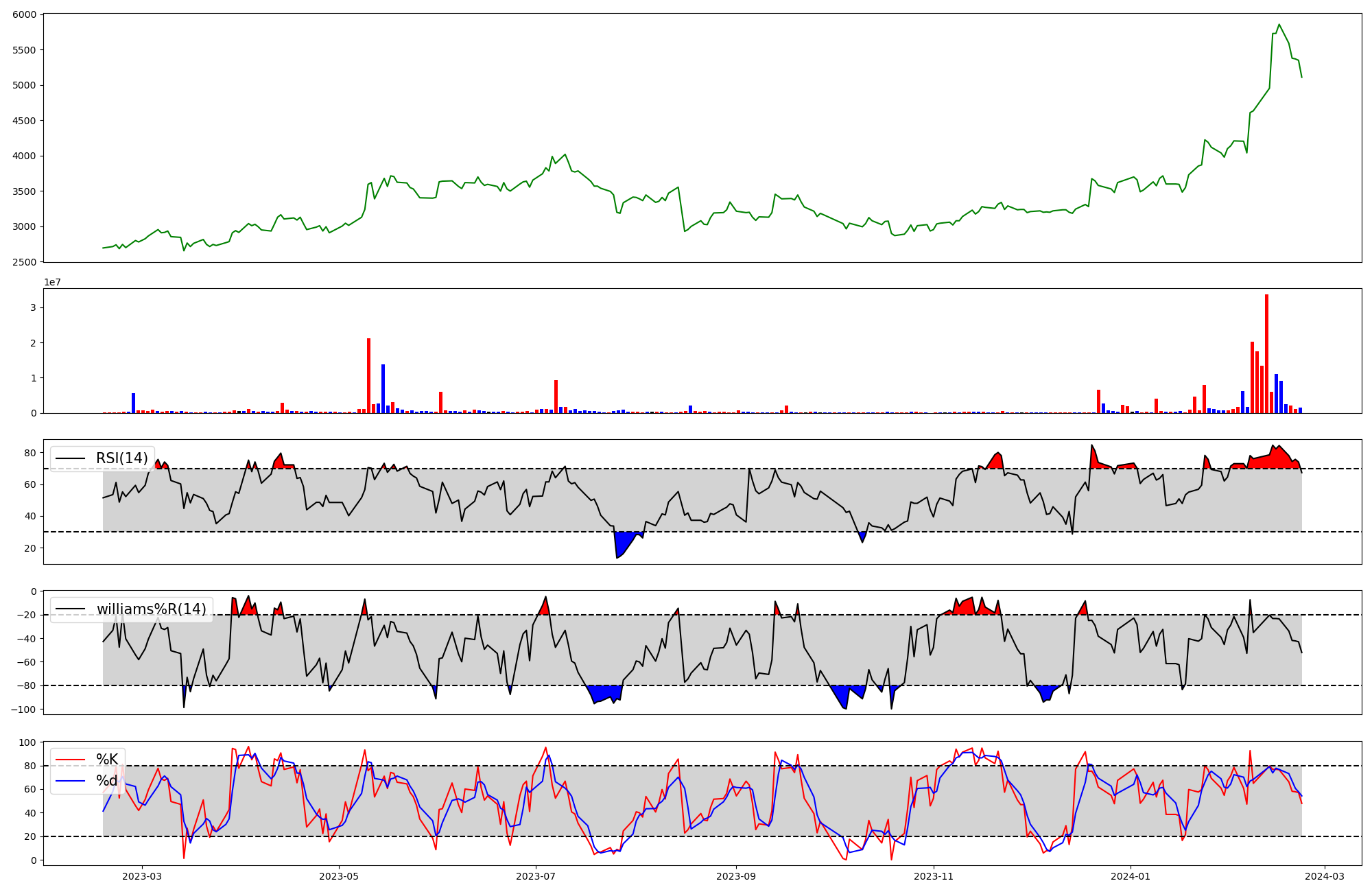Click the 2023-05 date tick label
Screen dimensions: 1372x892
pos(339,876)
